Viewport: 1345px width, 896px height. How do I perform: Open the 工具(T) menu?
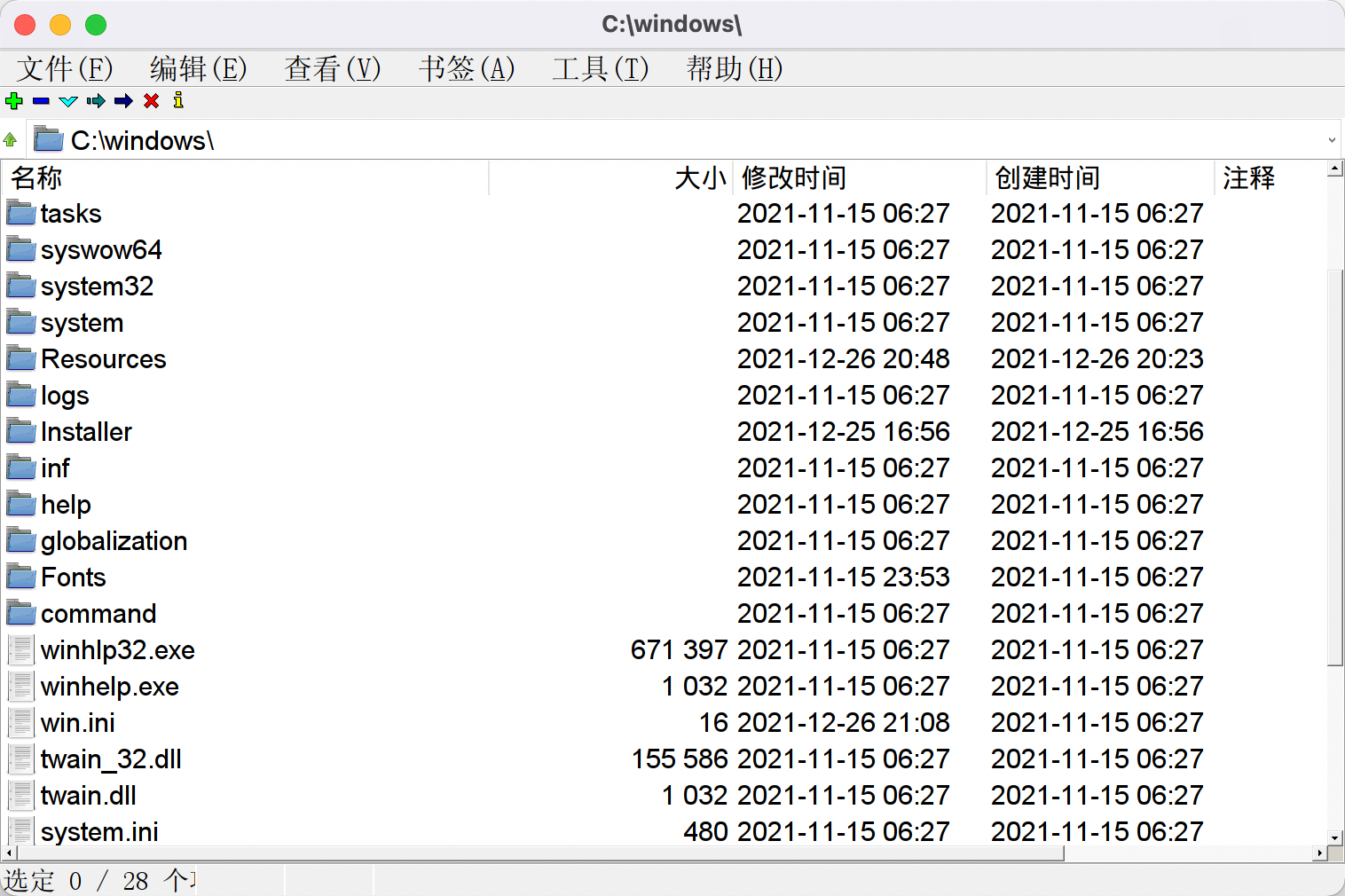[601, 68]
